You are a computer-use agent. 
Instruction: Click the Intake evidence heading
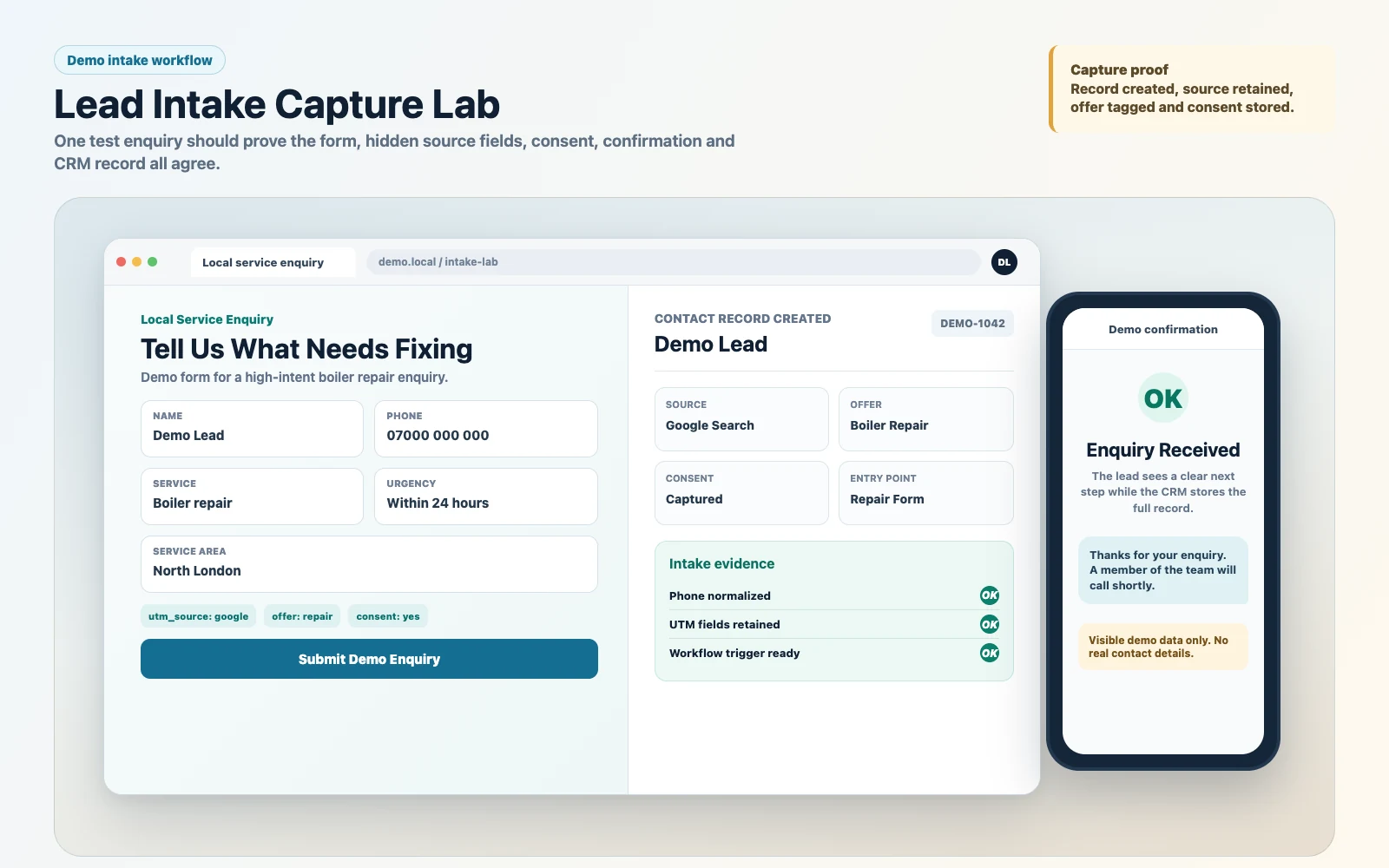pos(721,563)
